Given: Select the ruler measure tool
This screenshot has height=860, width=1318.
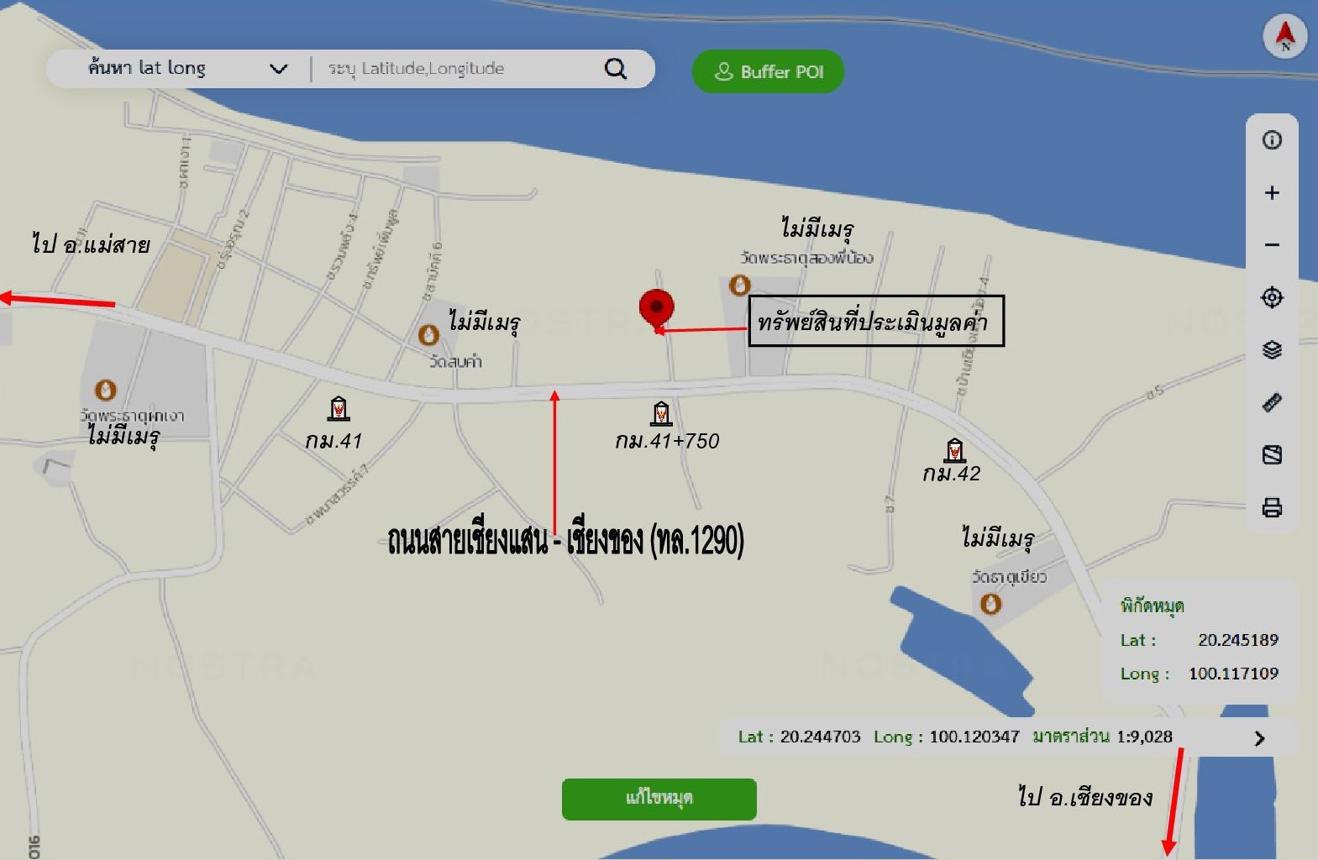Looking at the screenshot, I should click(x=1272, y=402).
